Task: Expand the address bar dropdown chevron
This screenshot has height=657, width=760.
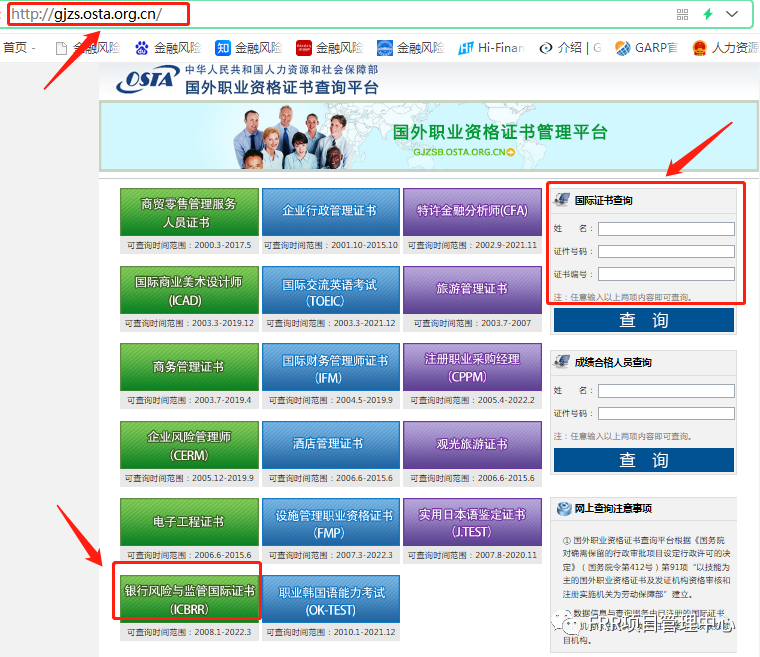Action: (x=733, y=14)
